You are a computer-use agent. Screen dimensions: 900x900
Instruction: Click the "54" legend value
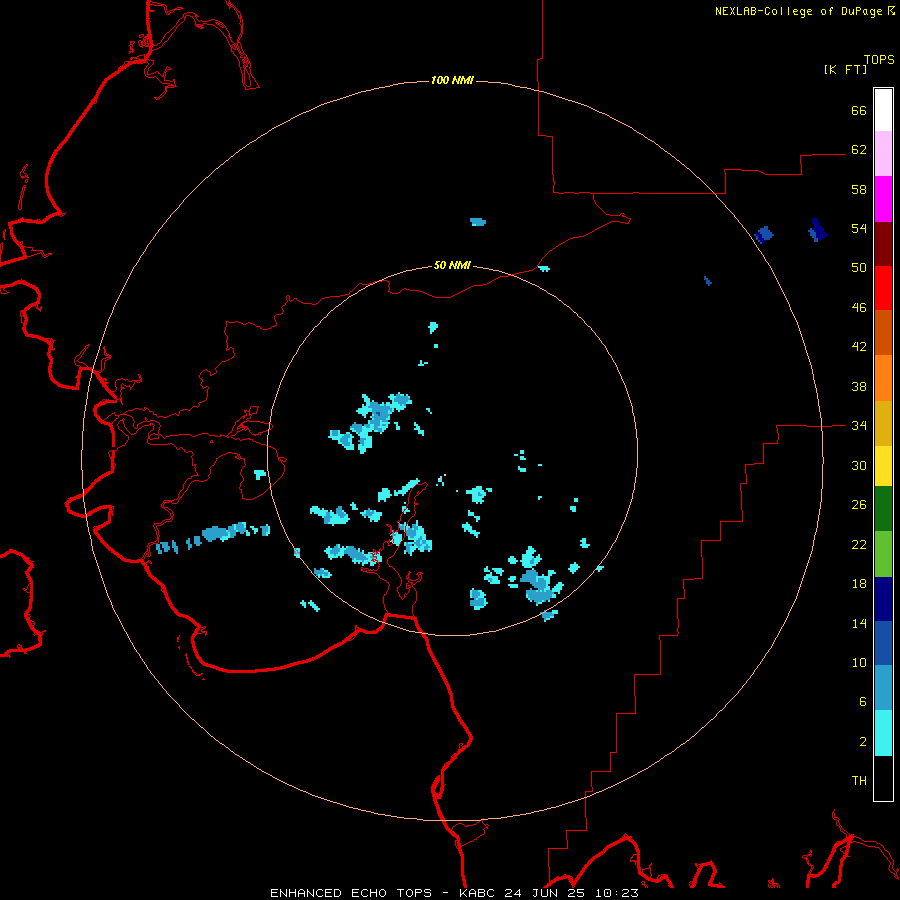click(859, 228)
